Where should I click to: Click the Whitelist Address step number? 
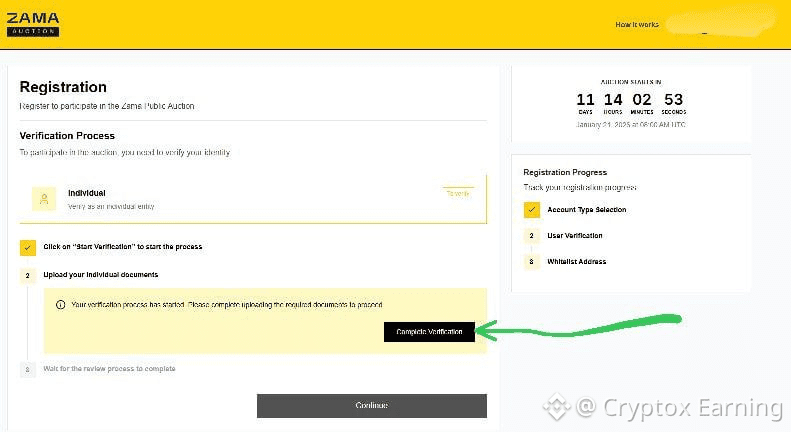(532, 261)
